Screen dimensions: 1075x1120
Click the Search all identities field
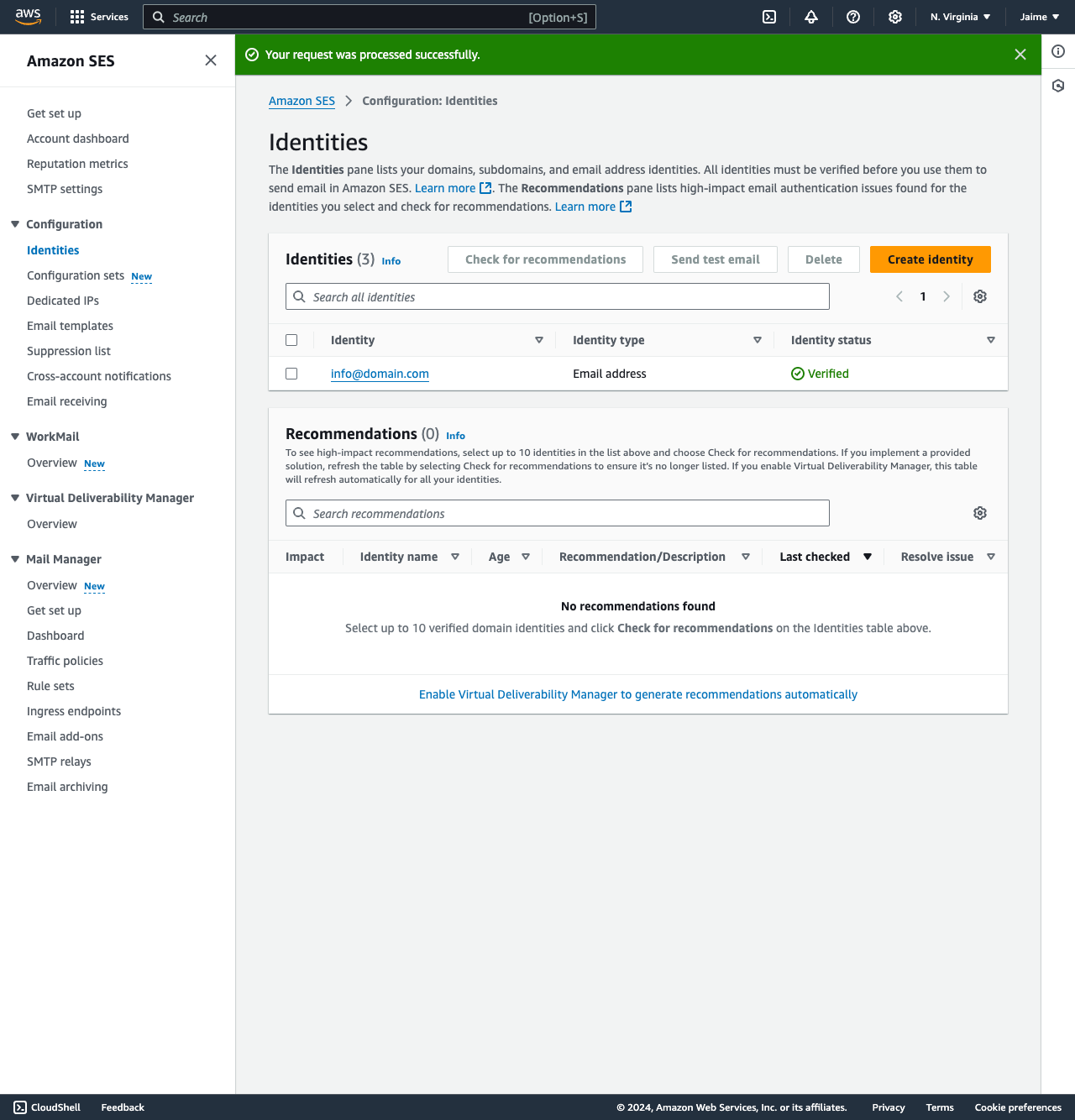pyautogui.click(x=558, y=296)
